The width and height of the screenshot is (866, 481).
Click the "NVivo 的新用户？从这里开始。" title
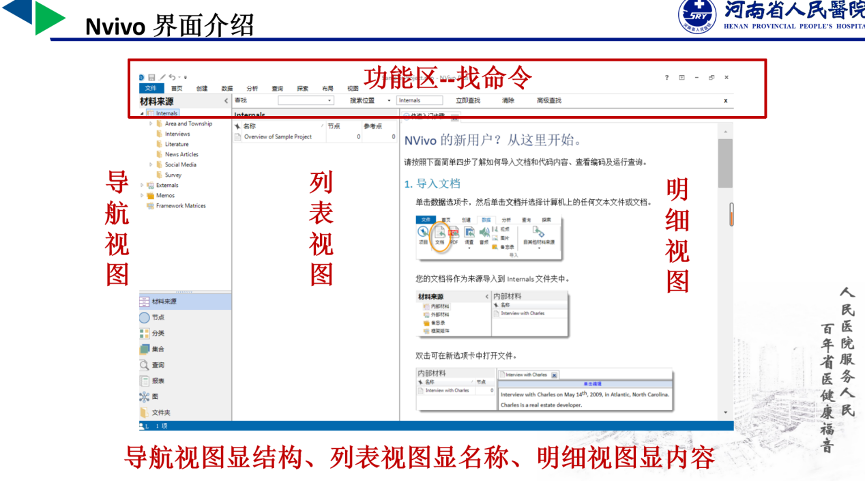pyautogui.click(x=493, y=140)
